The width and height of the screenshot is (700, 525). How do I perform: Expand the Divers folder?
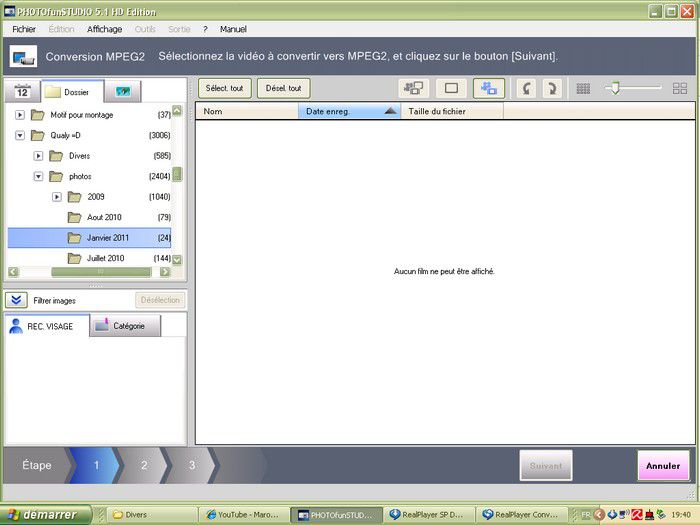(x=39, y=156)
